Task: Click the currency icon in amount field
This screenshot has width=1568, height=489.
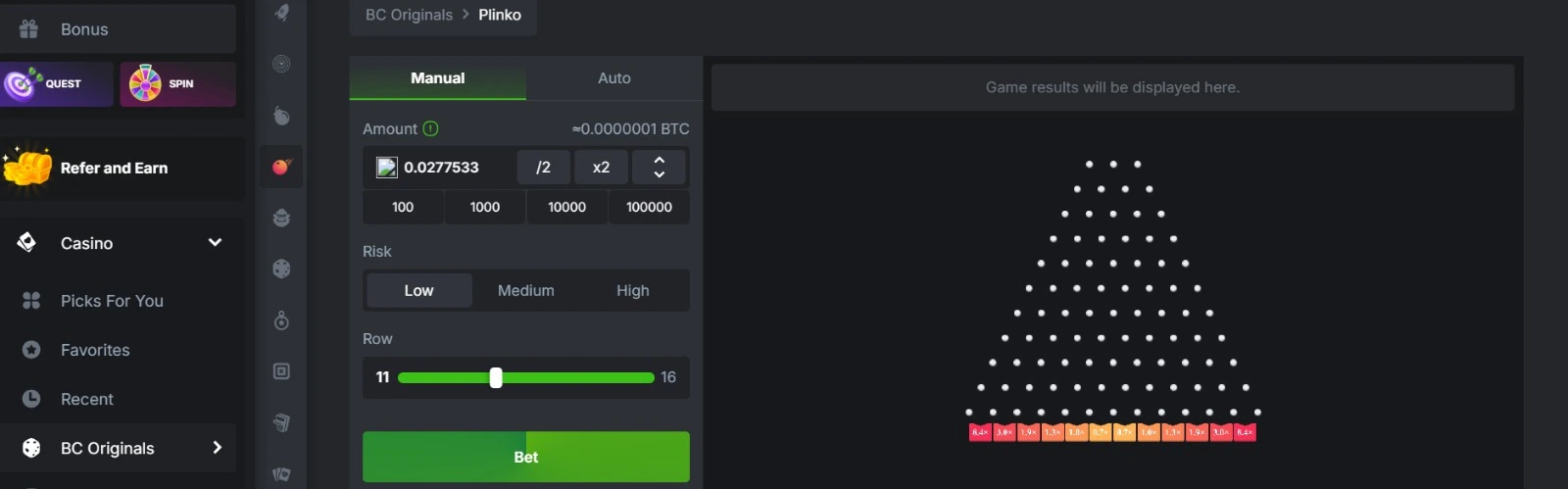Action: tap(387, 168)
